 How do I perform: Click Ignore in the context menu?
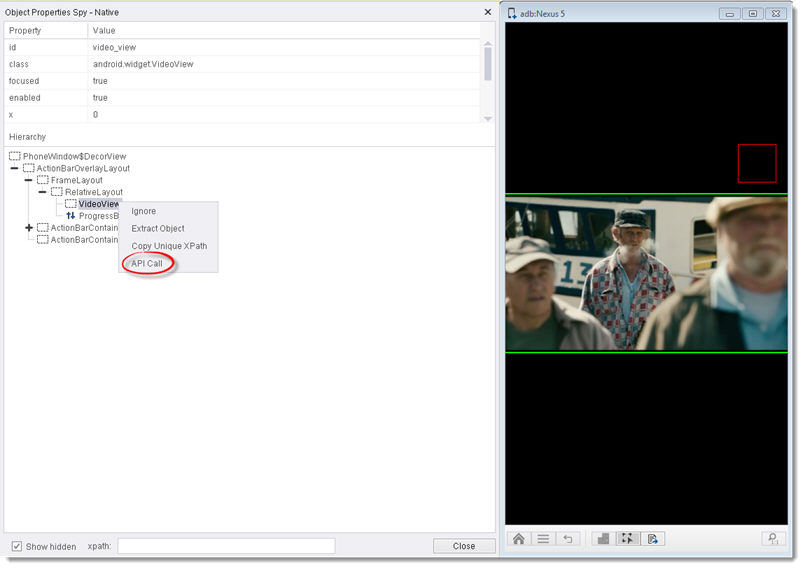(x=144, y=211)
